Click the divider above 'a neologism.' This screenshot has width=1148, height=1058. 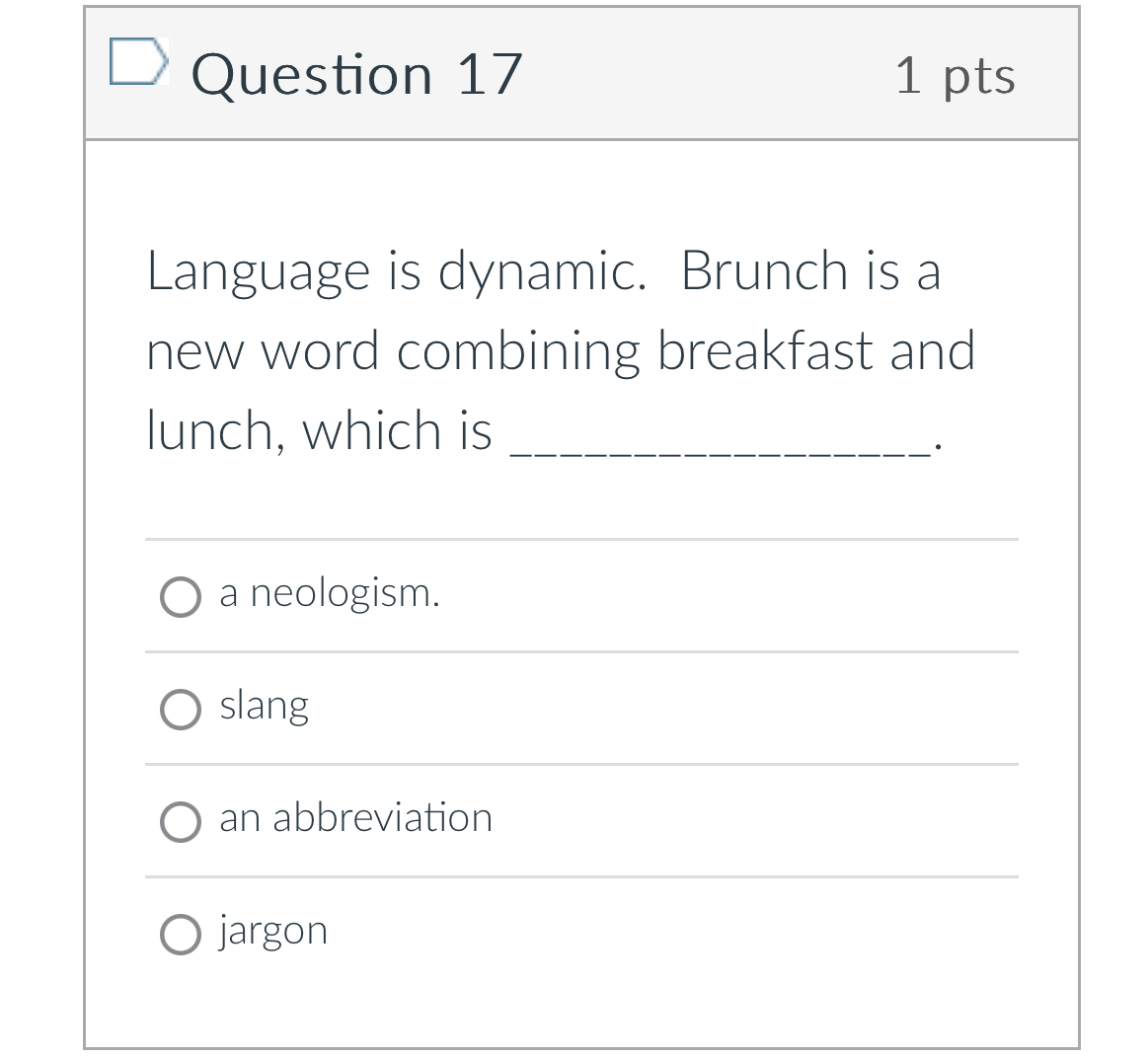[x=580, y=539]
